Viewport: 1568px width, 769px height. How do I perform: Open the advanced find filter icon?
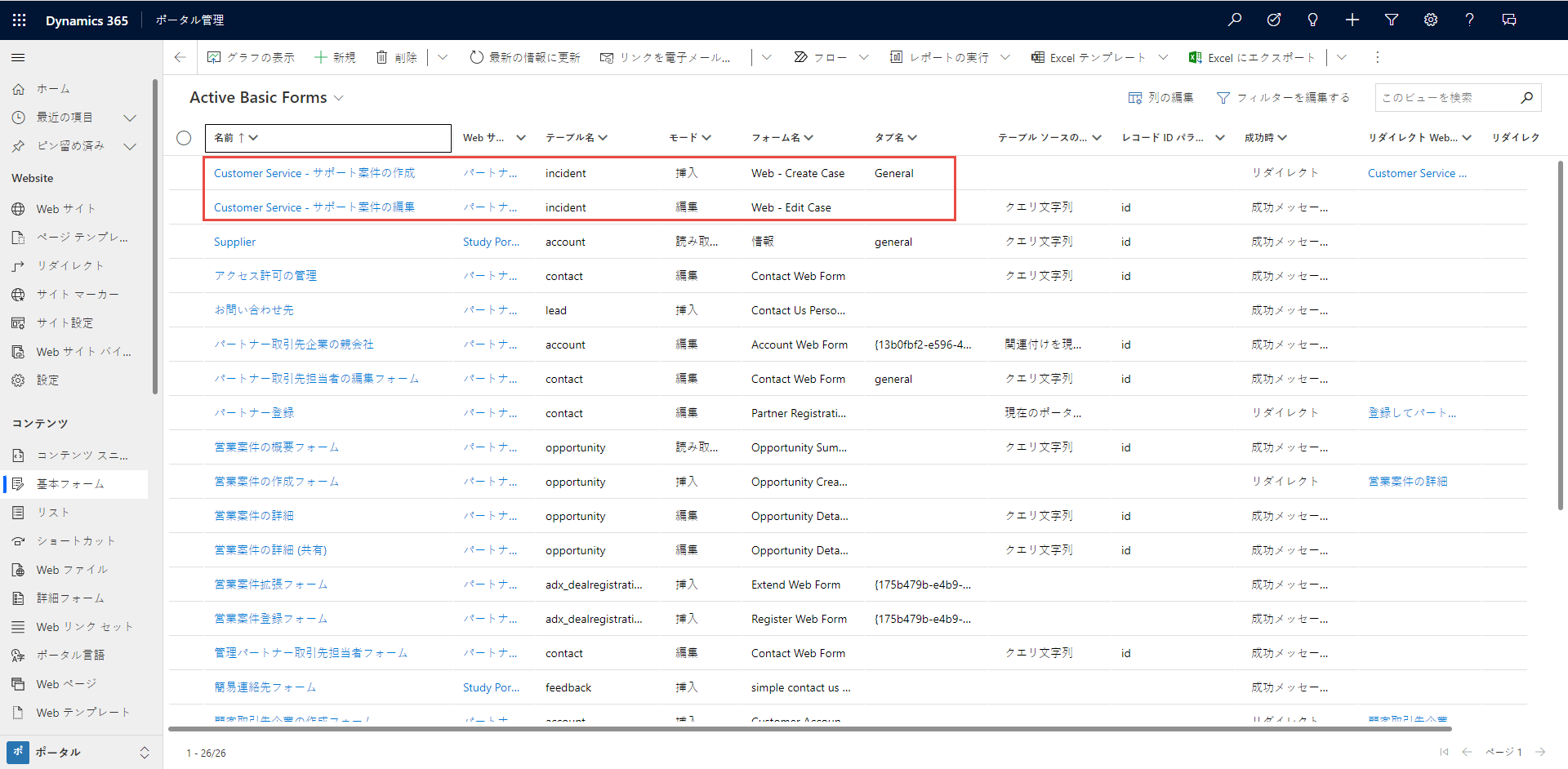coord(1391,20)
